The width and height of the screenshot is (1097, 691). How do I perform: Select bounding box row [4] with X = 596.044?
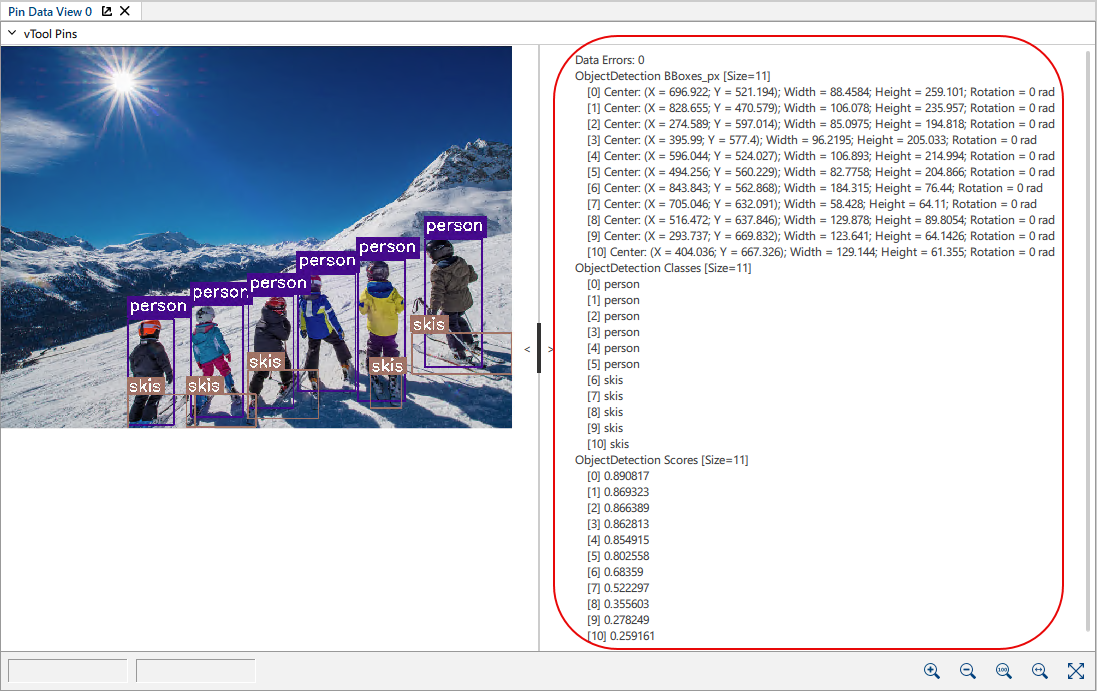click(821, 157)
